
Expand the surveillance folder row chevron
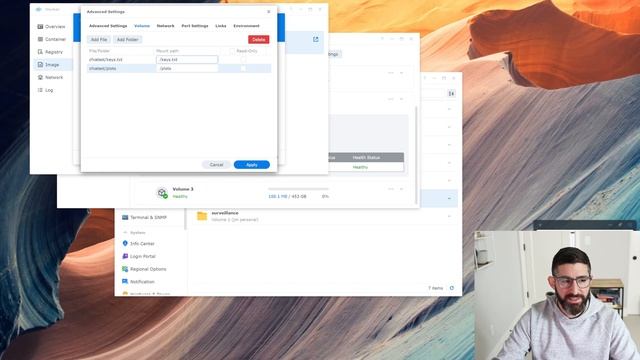449,216
